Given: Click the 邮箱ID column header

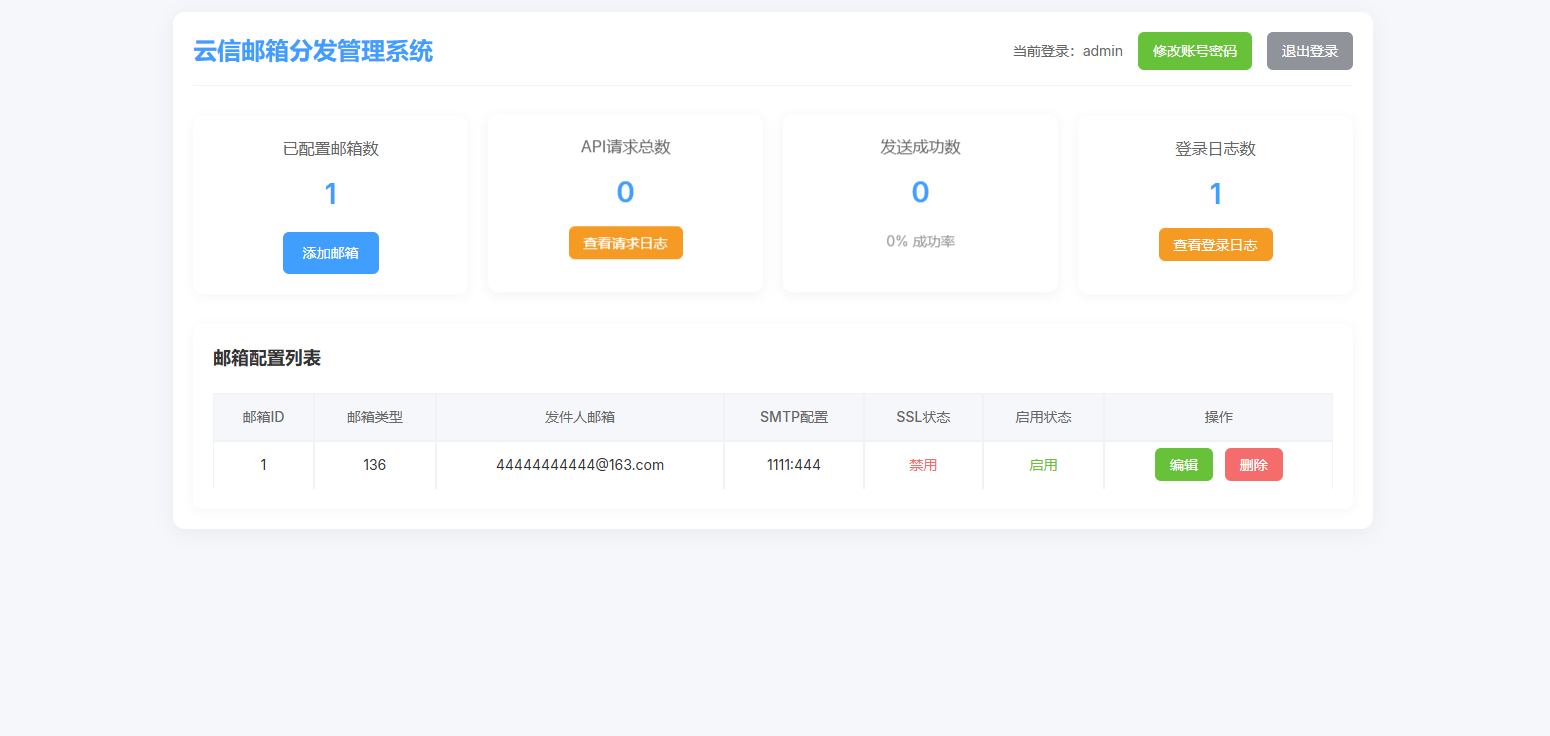Looking at the screenshot, I should [263, 417].
